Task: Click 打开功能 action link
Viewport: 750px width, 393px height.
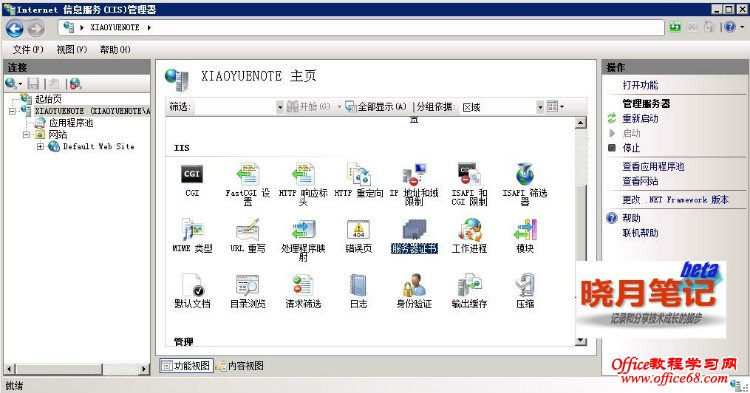Action: (x=640, y=85)
